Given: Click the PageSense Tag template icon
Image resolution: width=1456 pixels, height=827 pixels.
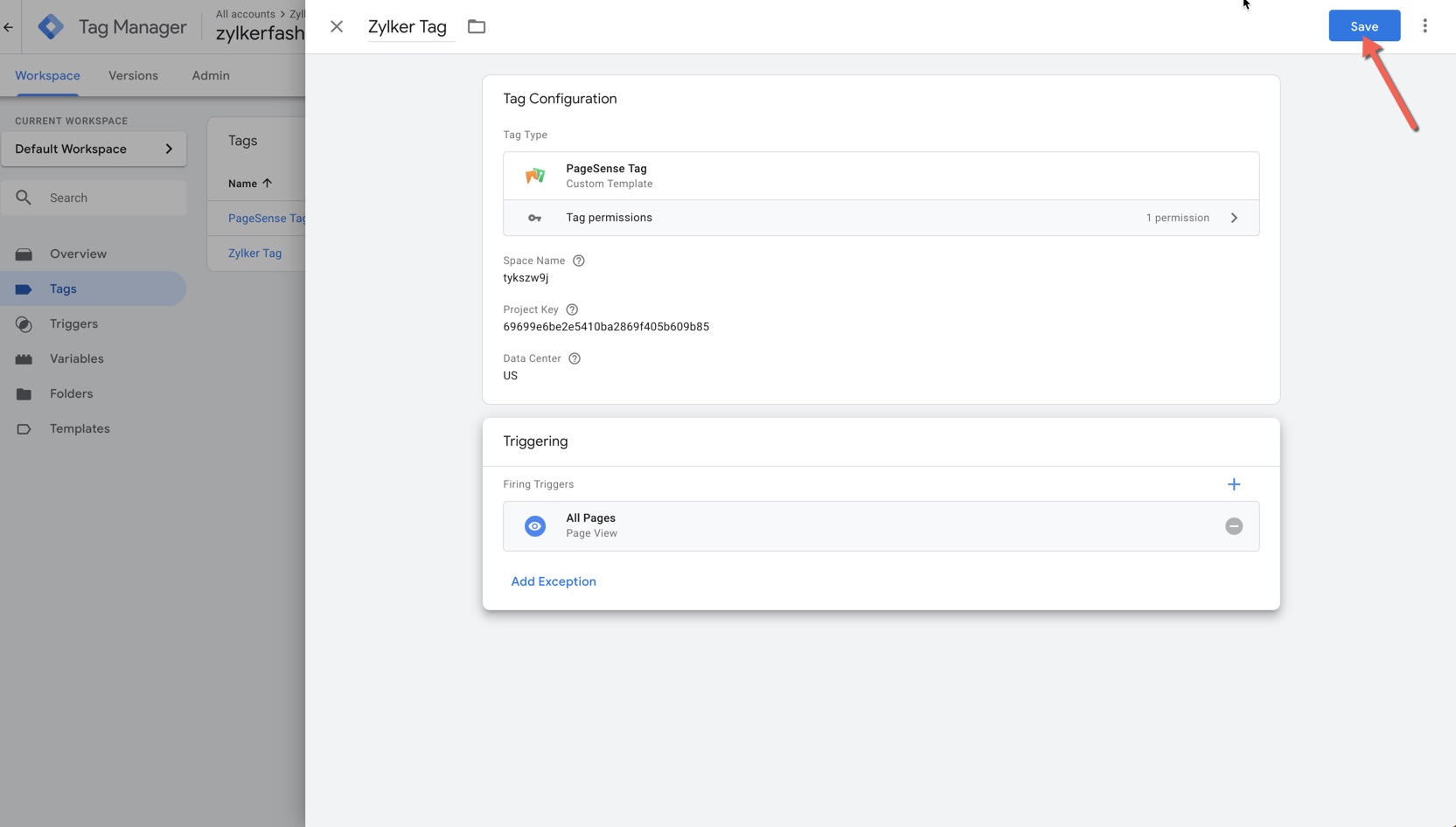Looking at the screenshot, I should (534, 176).
